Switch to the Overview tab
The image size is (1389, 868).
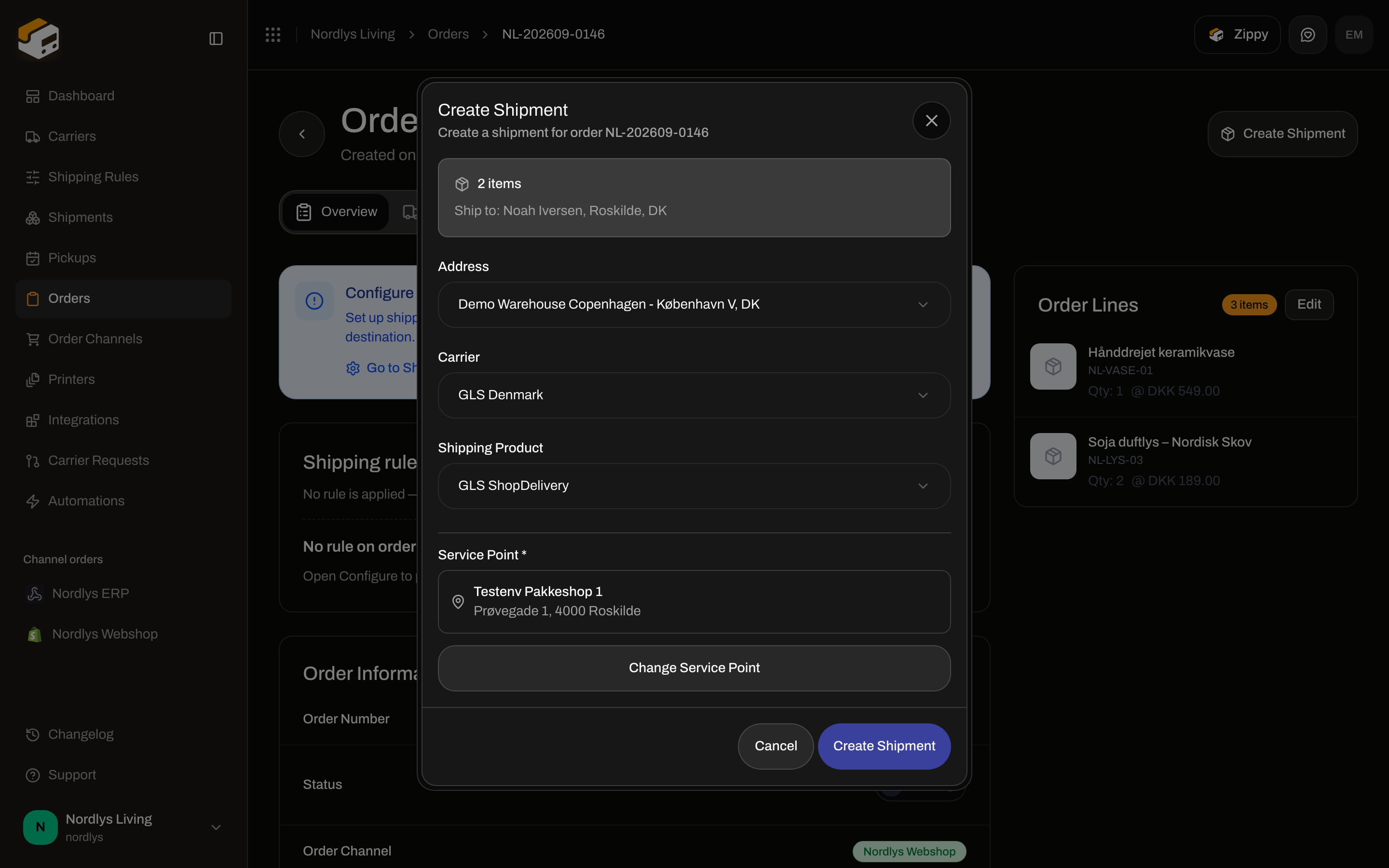coord(336,212)
